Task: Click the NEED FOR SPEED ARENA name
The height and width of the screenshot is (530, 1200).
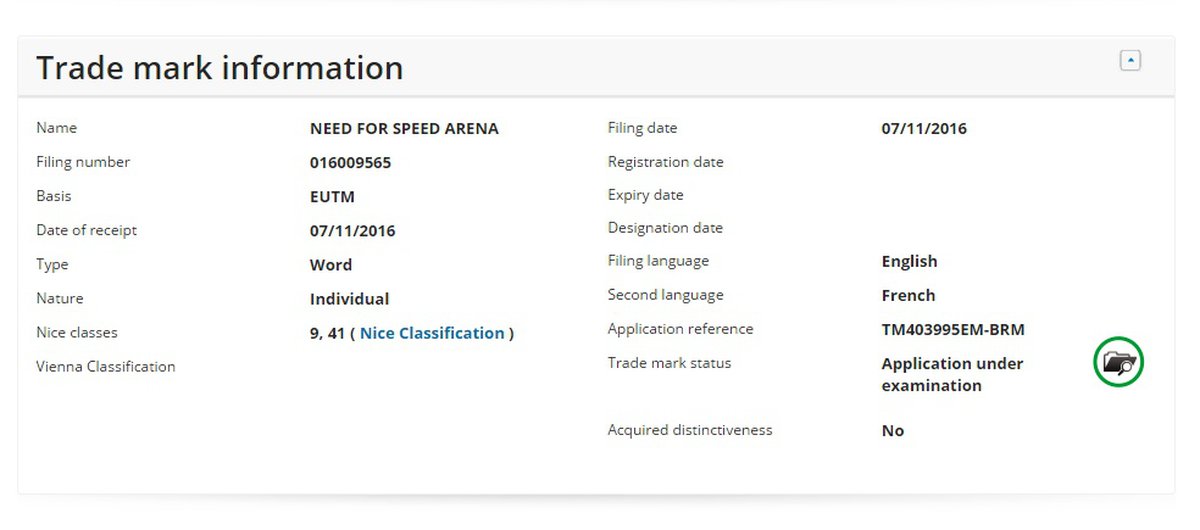Action: pyautogui.click(x=404, y=128)
